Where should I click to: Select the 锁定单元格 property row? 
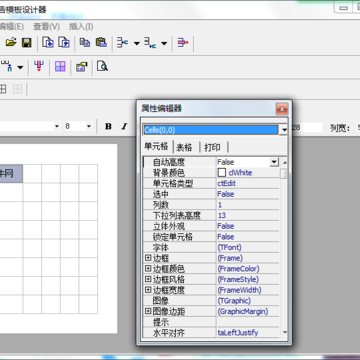211,237
